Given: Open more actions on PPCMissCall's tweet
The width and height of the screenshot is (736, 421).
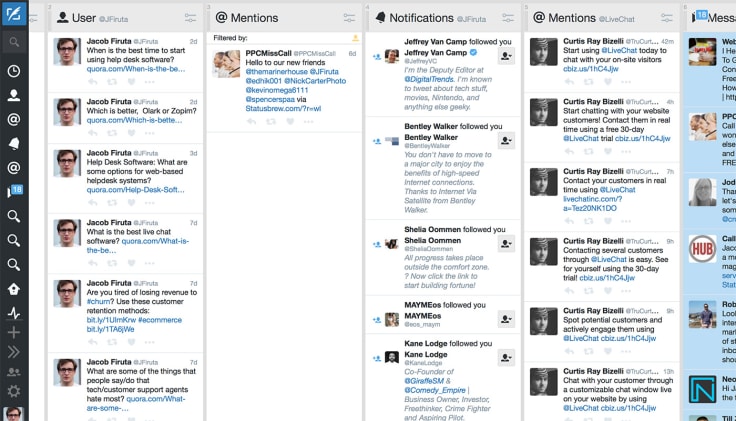Looking at the screenshot, I should click(308, 122).
